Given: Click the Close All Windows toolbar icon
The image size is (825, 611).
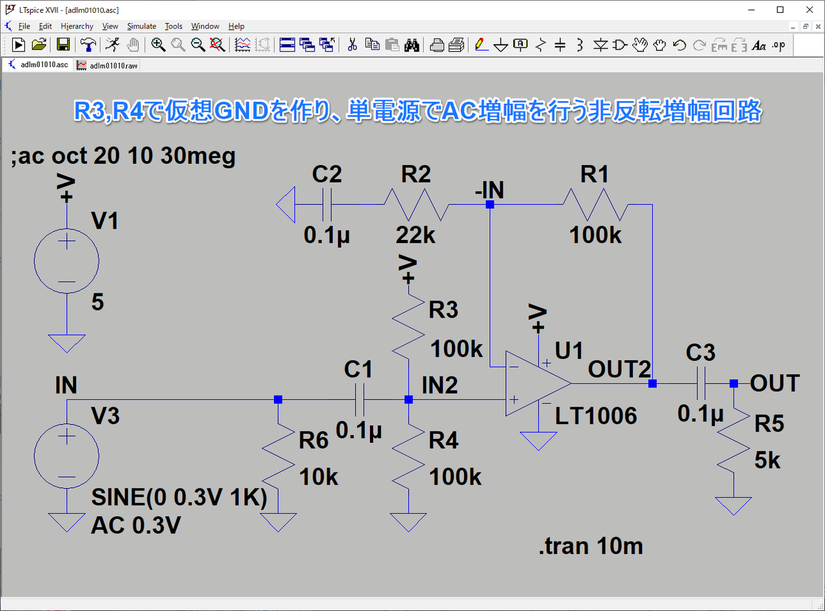Looking at the screenshot, I should pos(327,45).
